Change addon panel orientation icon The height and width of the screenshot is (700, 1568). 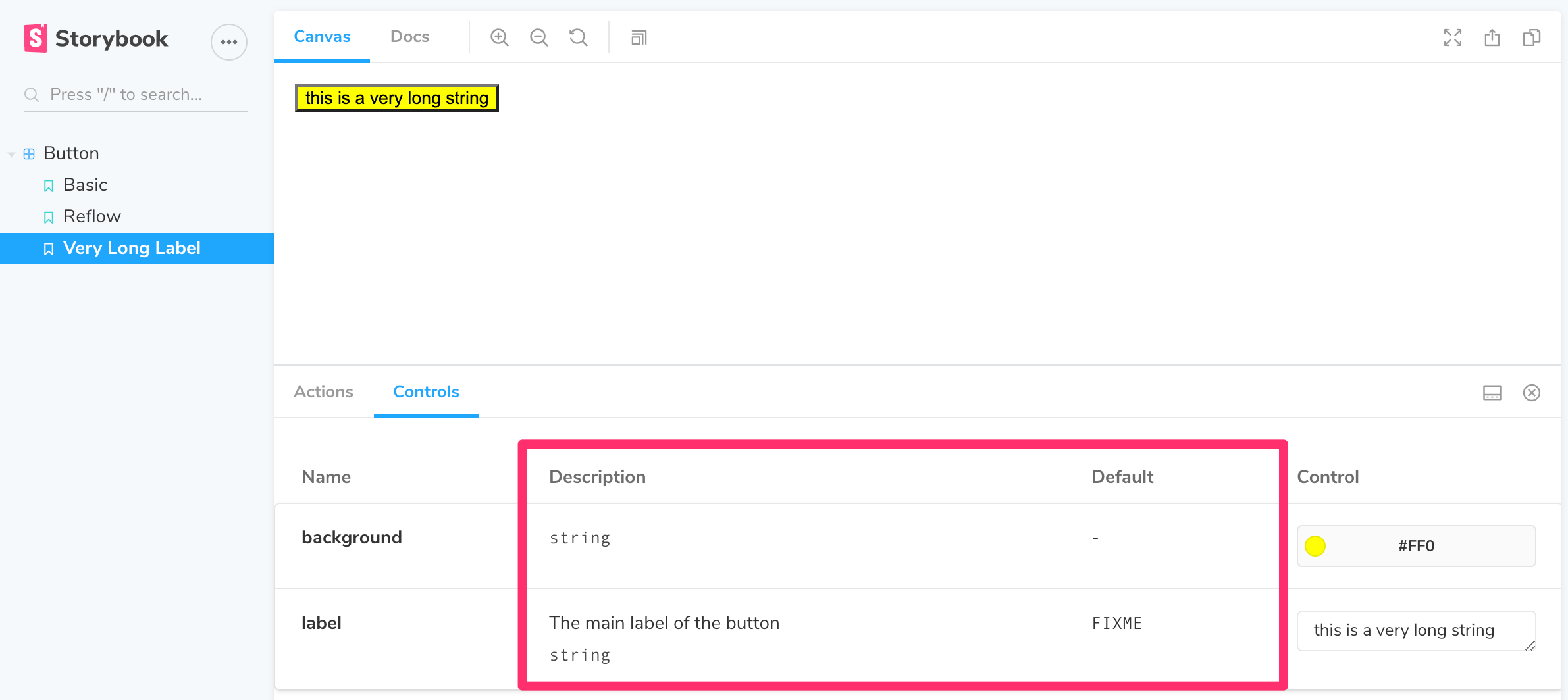point(1492,393)
